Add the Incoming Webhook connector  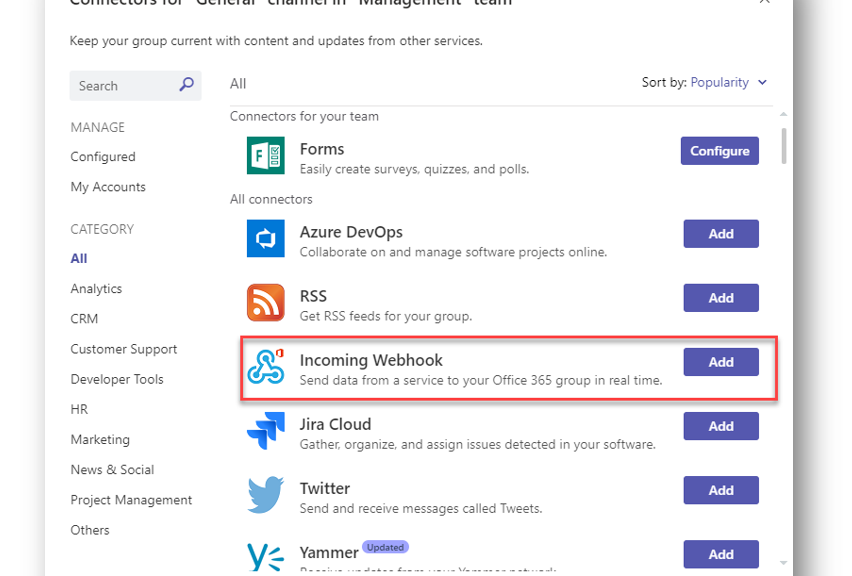721,362
